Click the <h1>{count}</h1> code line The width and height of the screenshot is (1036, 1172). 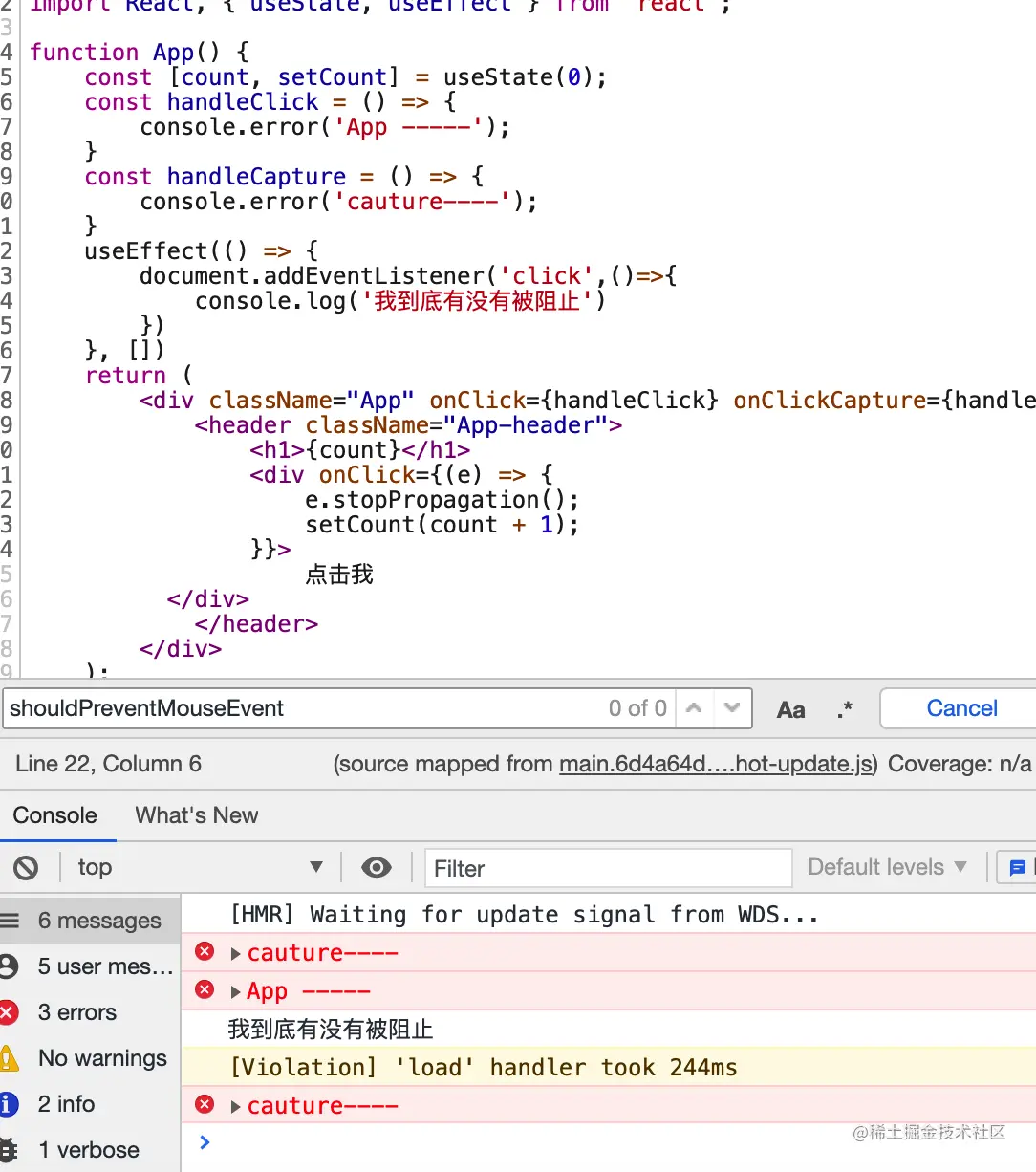359,450
